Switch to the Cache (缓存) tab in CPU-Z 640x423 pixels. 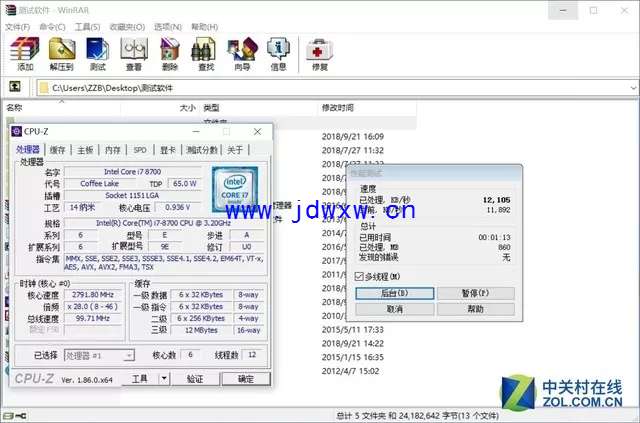pos(58,150)
